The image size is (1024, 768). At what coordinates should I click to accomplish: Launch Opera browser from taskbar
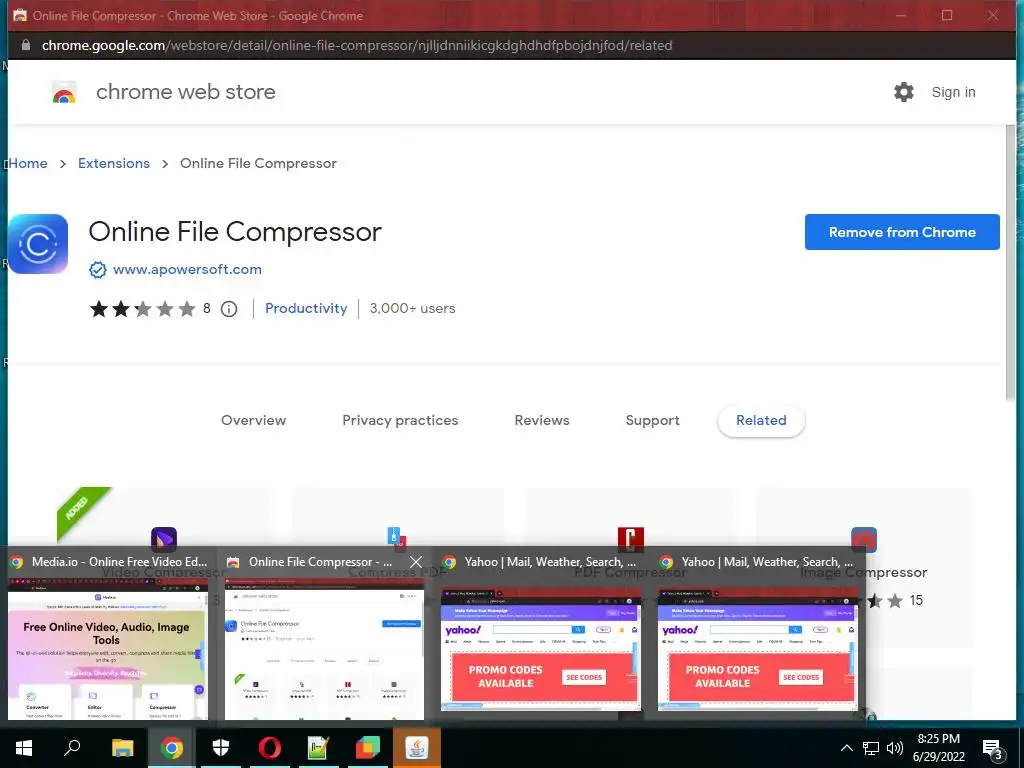pos(269,748)
